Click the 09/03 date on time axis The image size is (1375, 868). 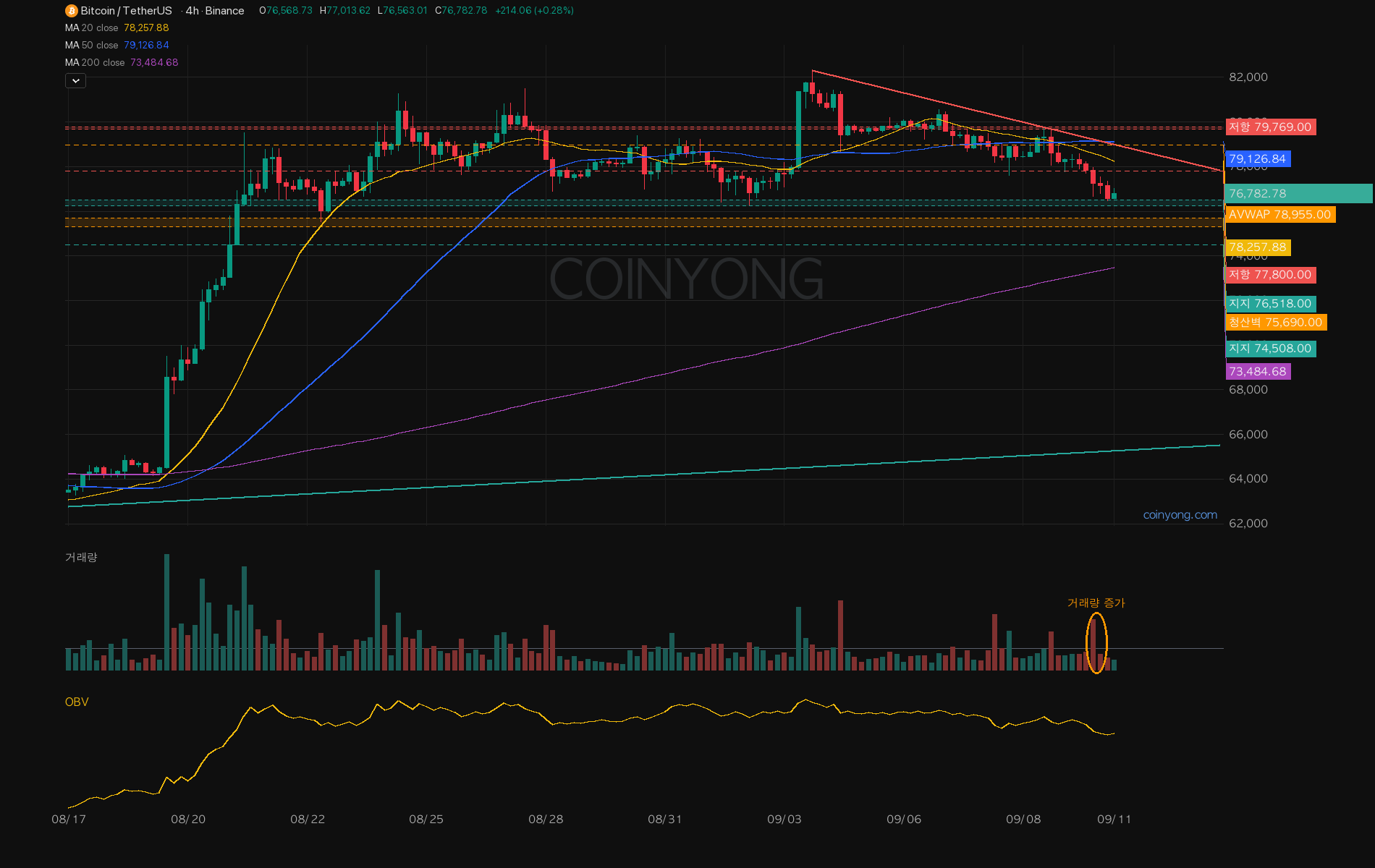[784, 820]
